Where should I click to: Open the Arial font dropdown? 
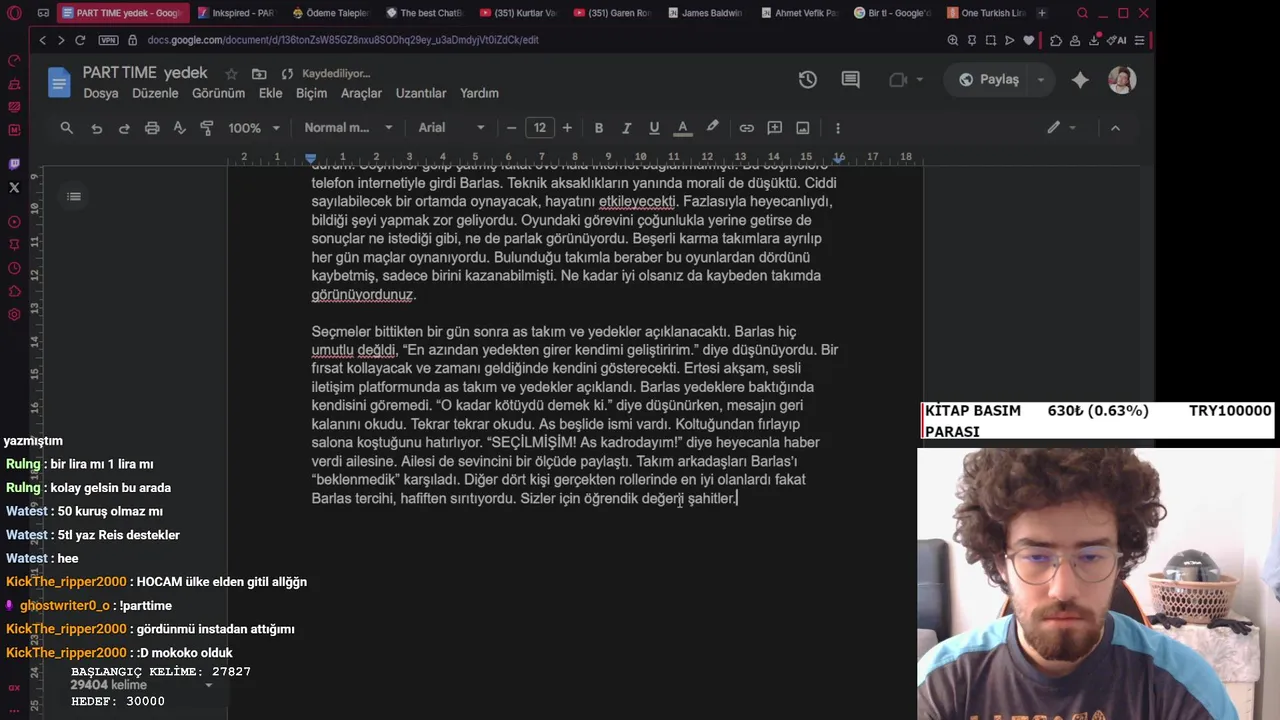451,128
